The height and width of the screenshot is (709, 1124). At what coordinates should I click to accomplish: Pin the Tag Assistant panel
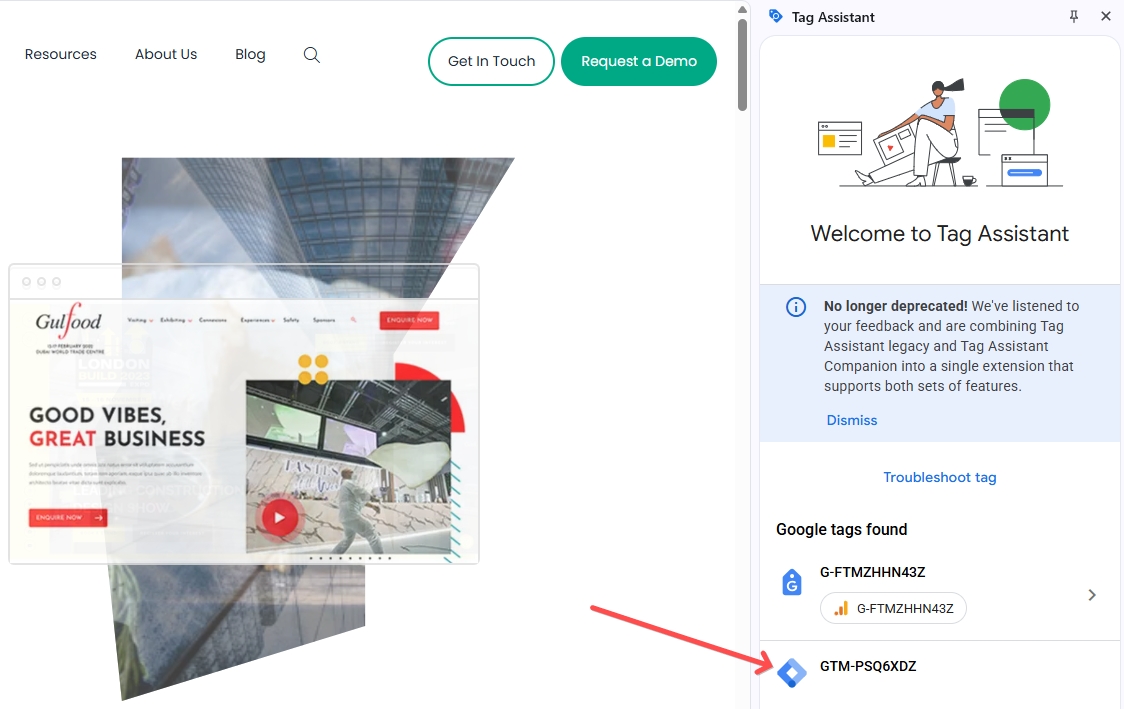[1073, 16]
